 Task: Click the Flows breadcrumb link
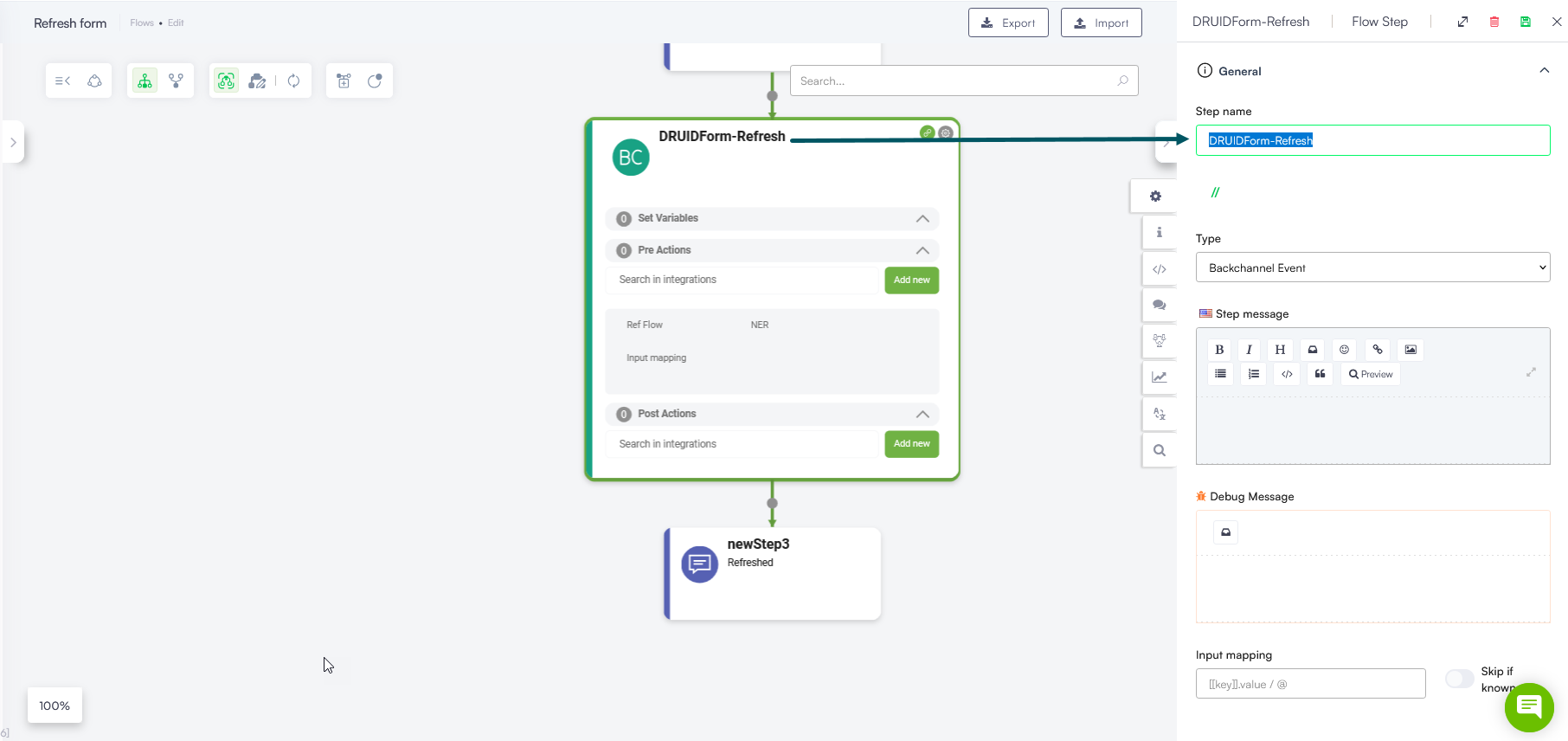141,23
